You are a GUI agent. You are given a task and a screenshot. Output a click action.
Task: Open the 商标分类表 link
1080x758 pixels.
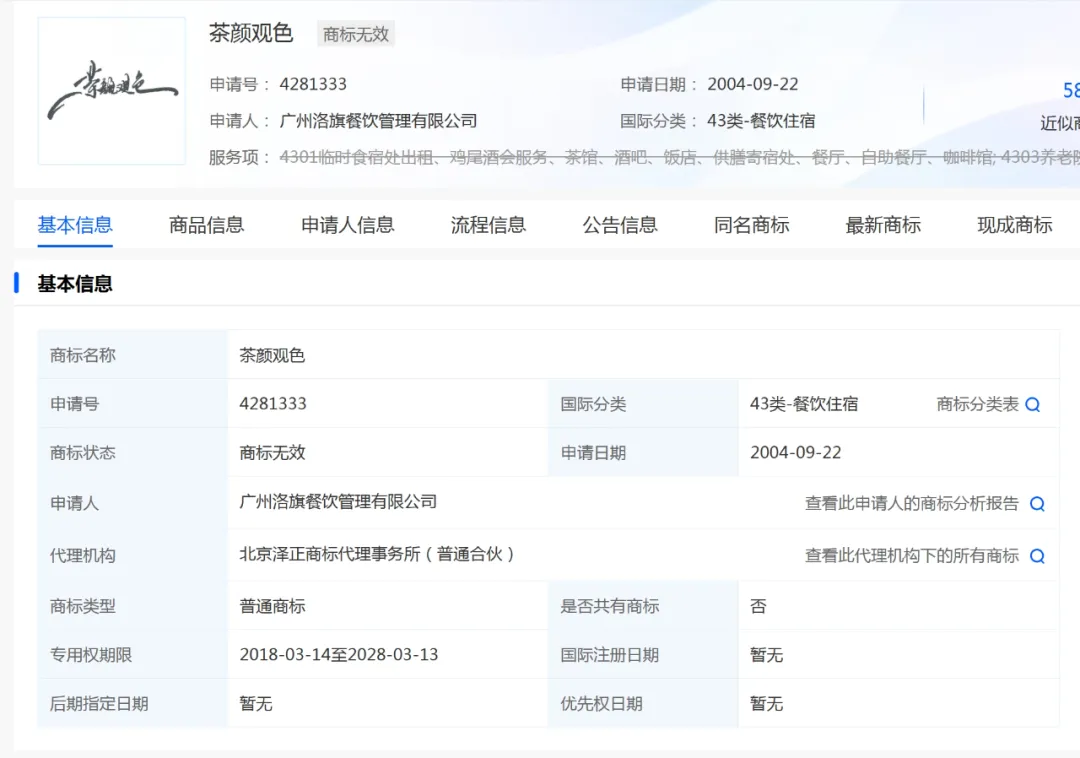[977, 404]
